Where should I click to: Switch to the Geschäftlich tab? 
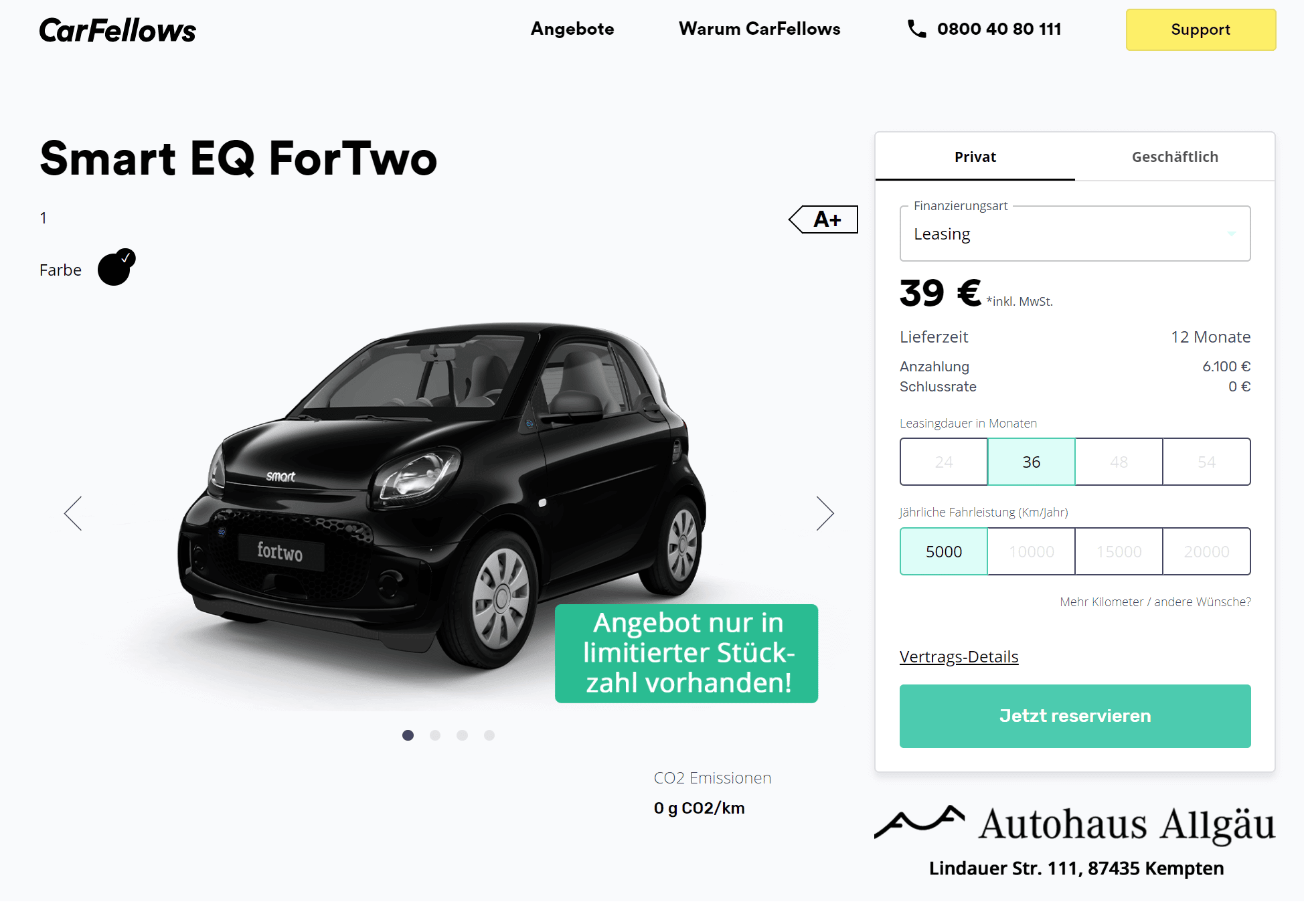pos(1175,157)
